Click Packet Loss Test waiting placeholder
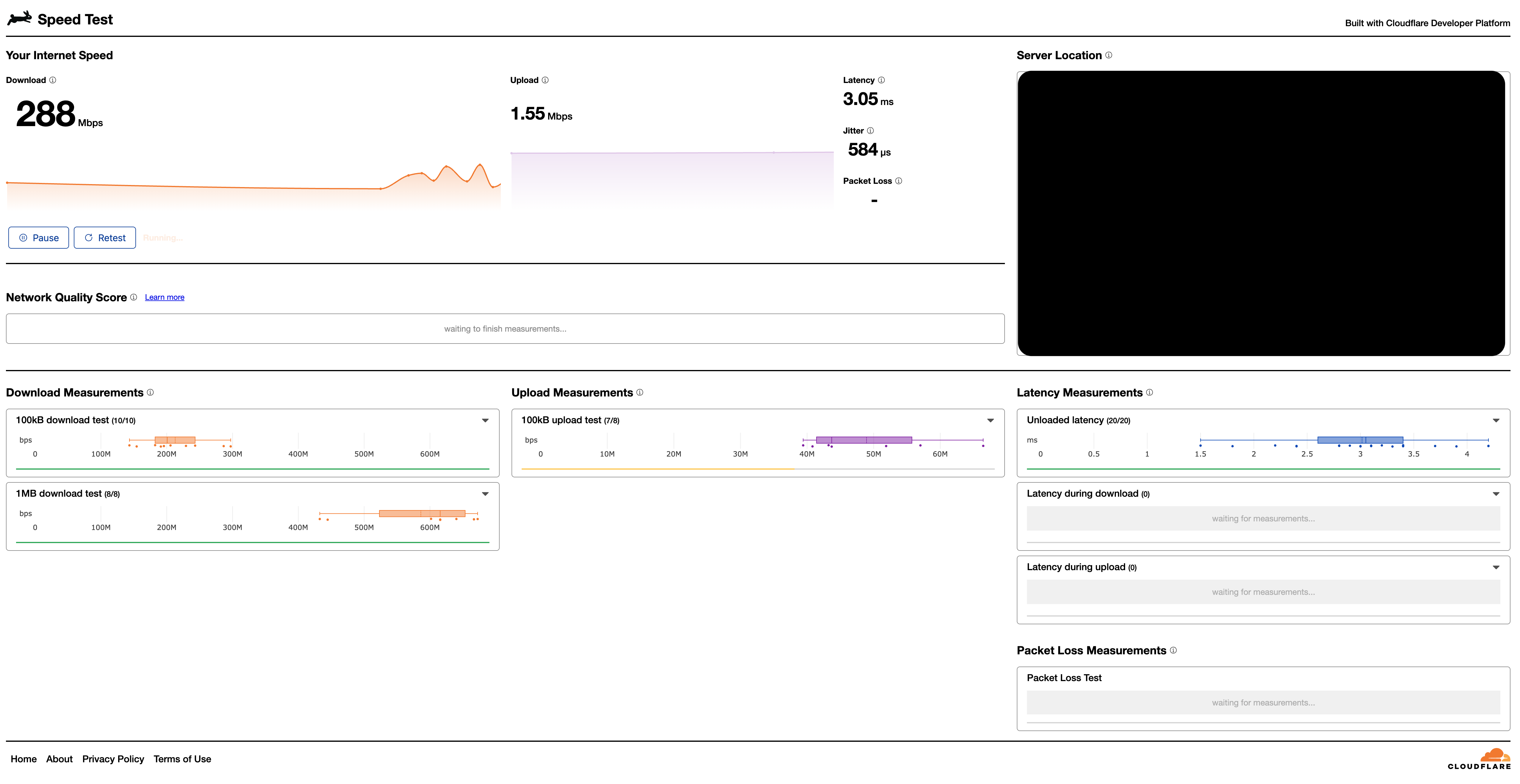This screenshot has width=1520, height=784. (x=1263, y=703)
